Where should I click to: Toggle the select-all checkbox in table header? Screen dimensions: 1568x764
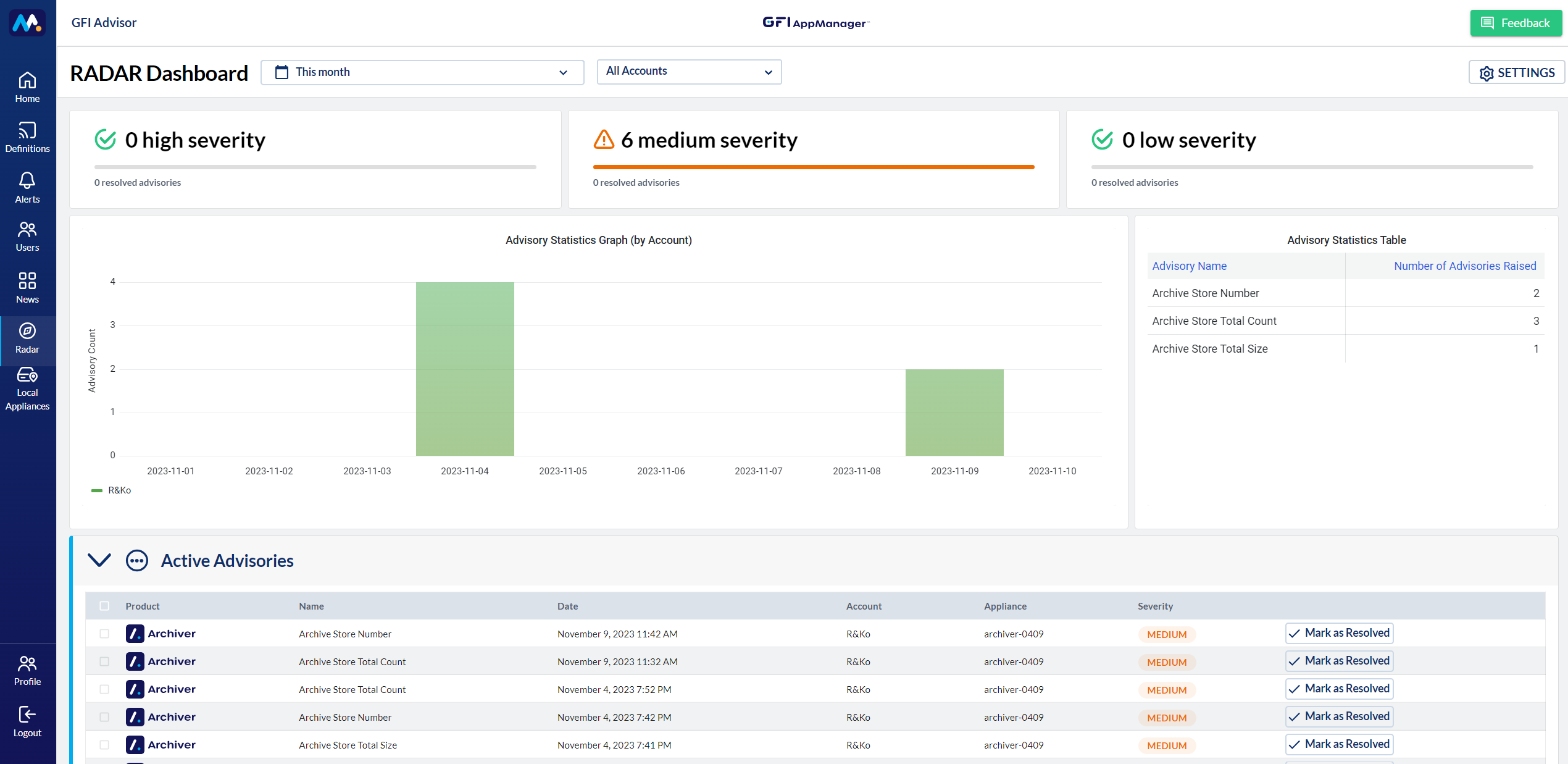[x=104, y=606]
